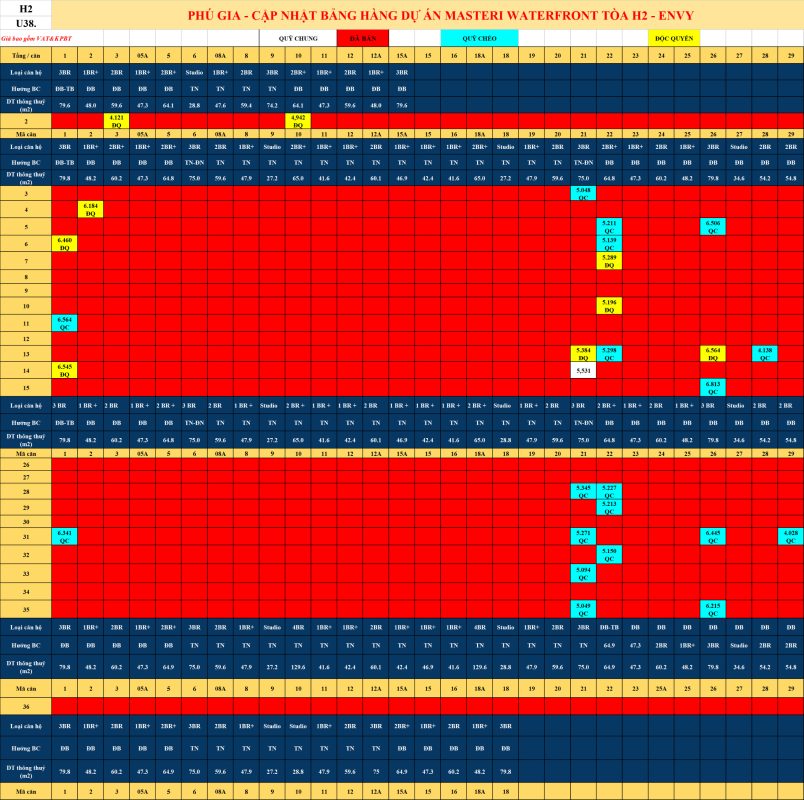
Task: Select the 6.813 QC unit on floor 15
Action: (x=712, y=387)
